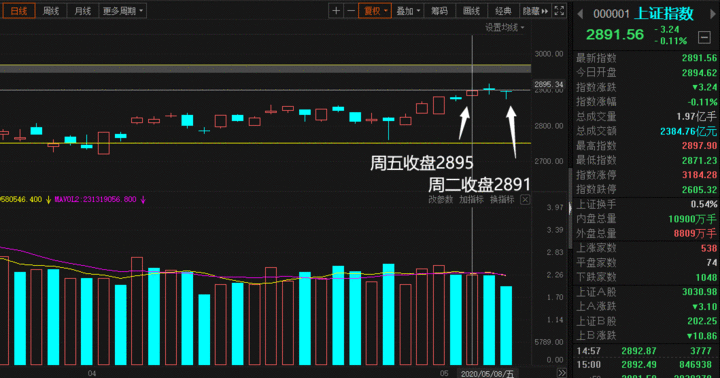Go to next stock with right arrow
Image resolution: width=720 pixels, height=378 pixels.
point(713,14)
